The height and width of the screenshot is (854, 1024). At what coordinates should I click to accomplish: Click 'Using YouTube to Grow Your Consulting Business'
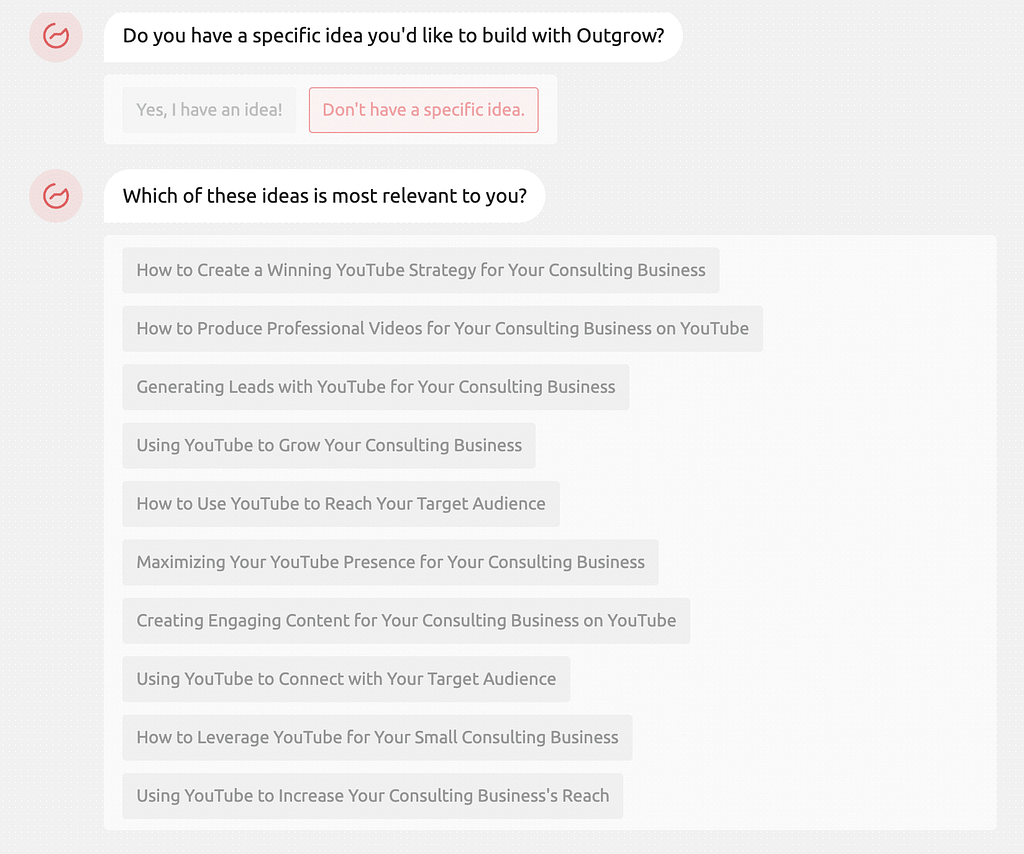coord(329,446)
